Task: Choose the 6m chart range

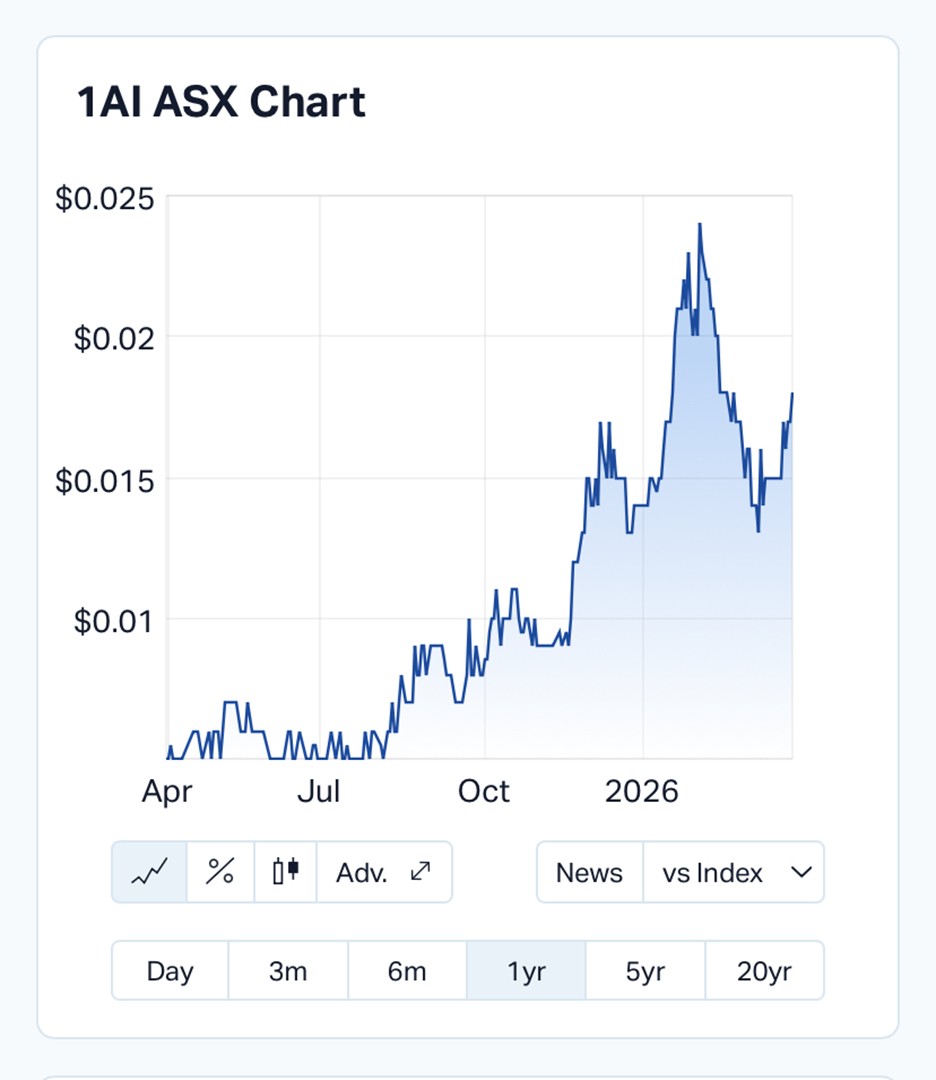Action: 407,971
